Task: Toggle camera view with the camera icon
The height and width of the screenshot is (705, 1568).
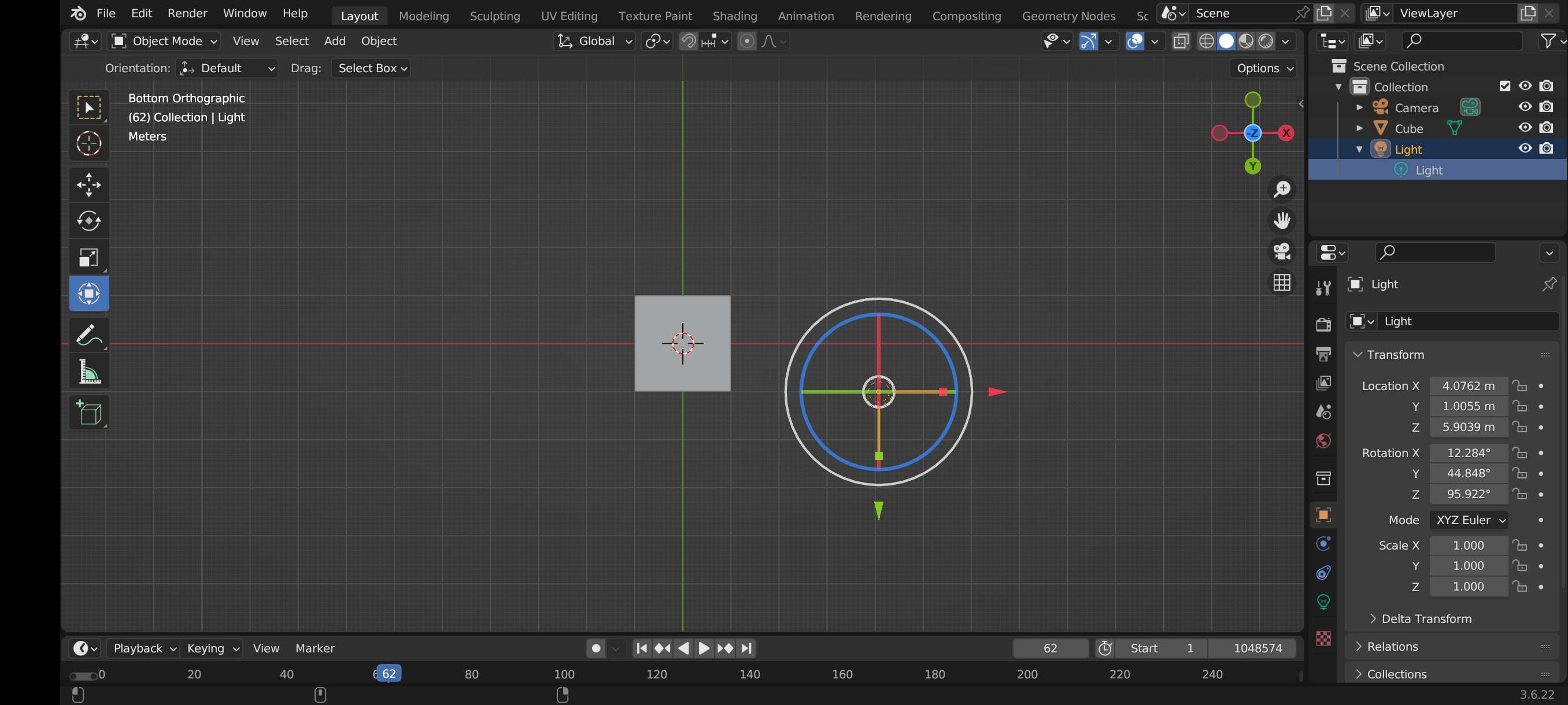Action: 1282,251
